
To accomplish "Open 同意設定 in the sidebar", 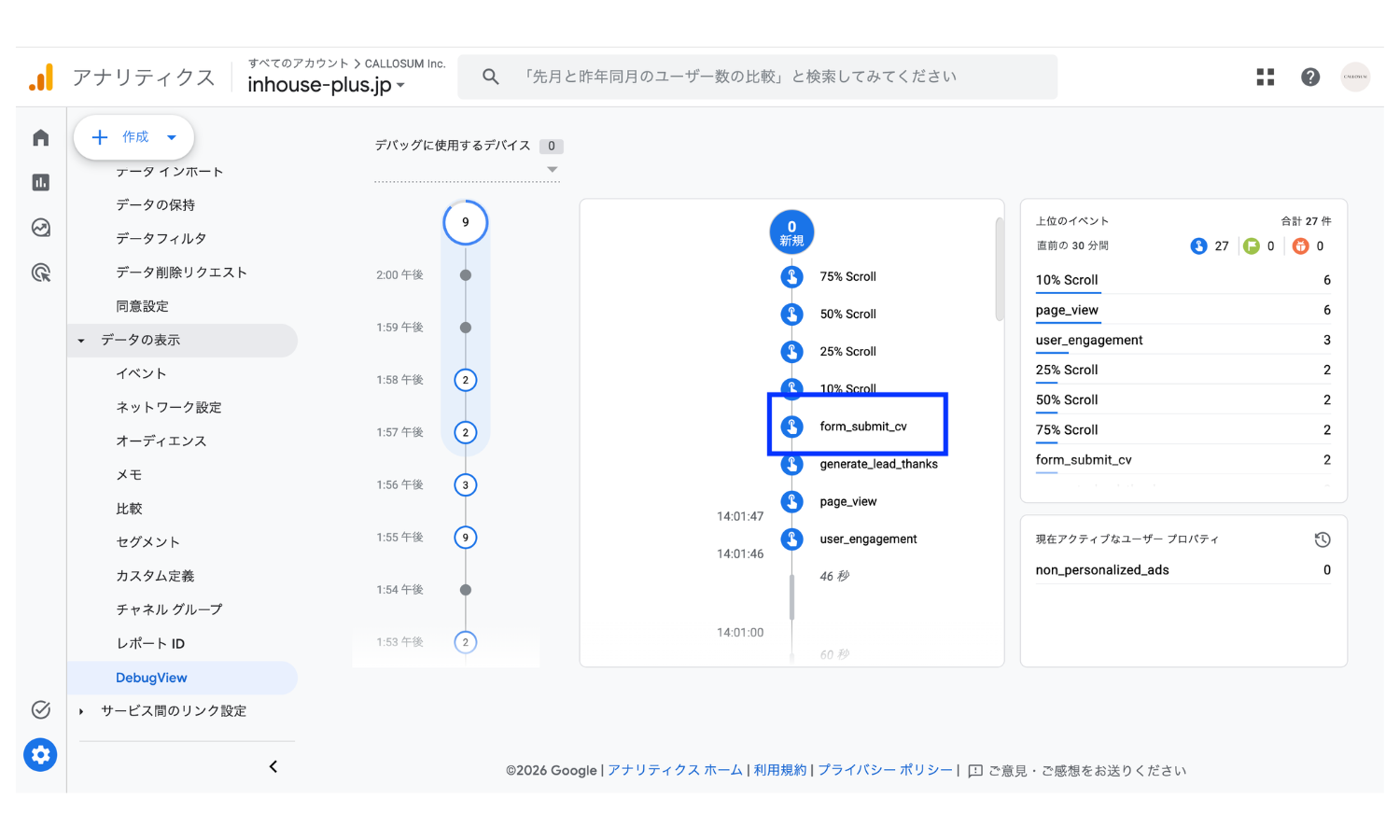I will [x=142, y=306].
